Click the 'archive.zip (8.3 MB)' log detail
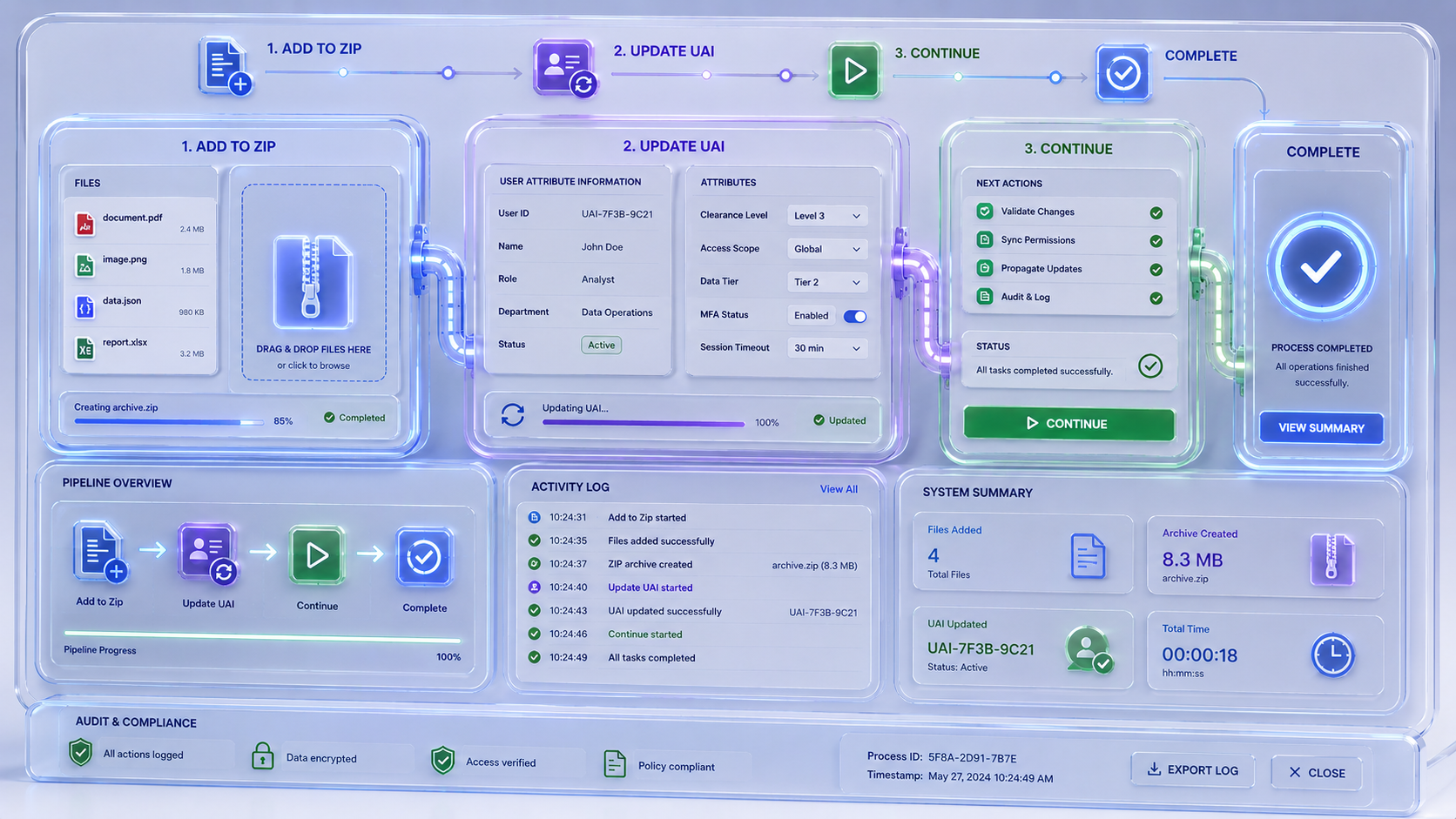Image resolution: width=1456 pixels, height=819 pixels. coord(814,566)
